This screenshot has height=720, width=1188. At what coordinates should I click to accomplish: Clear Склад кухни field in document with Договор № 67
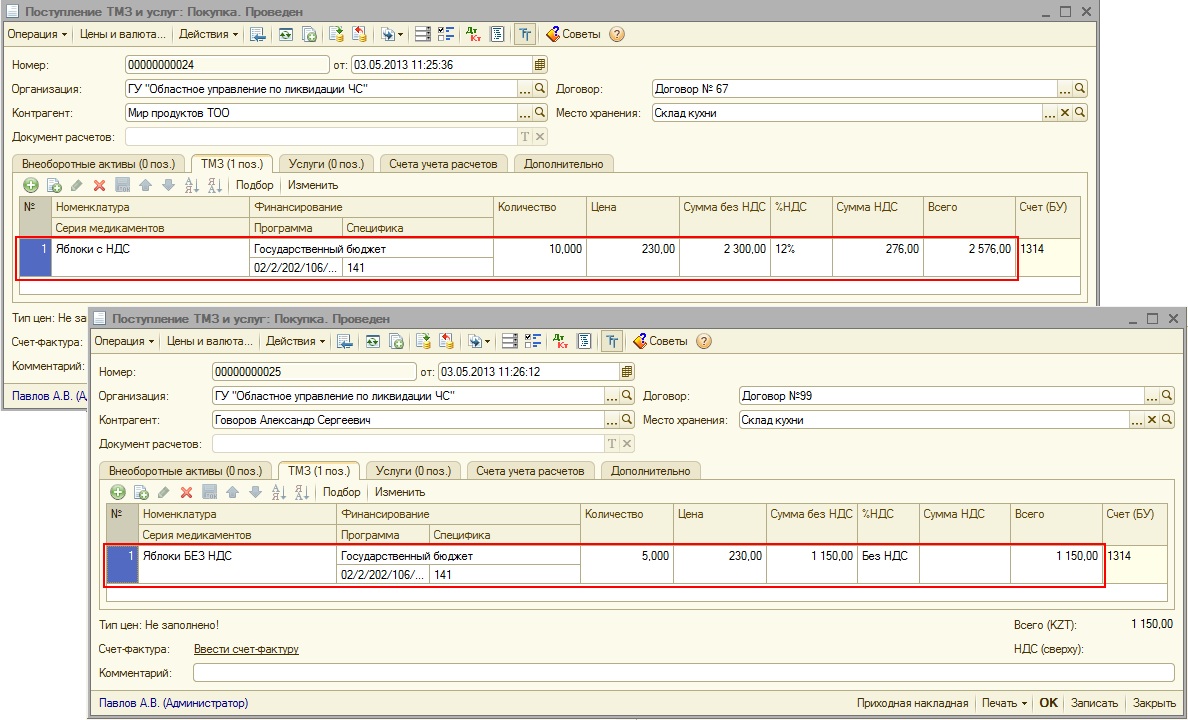1065,113
